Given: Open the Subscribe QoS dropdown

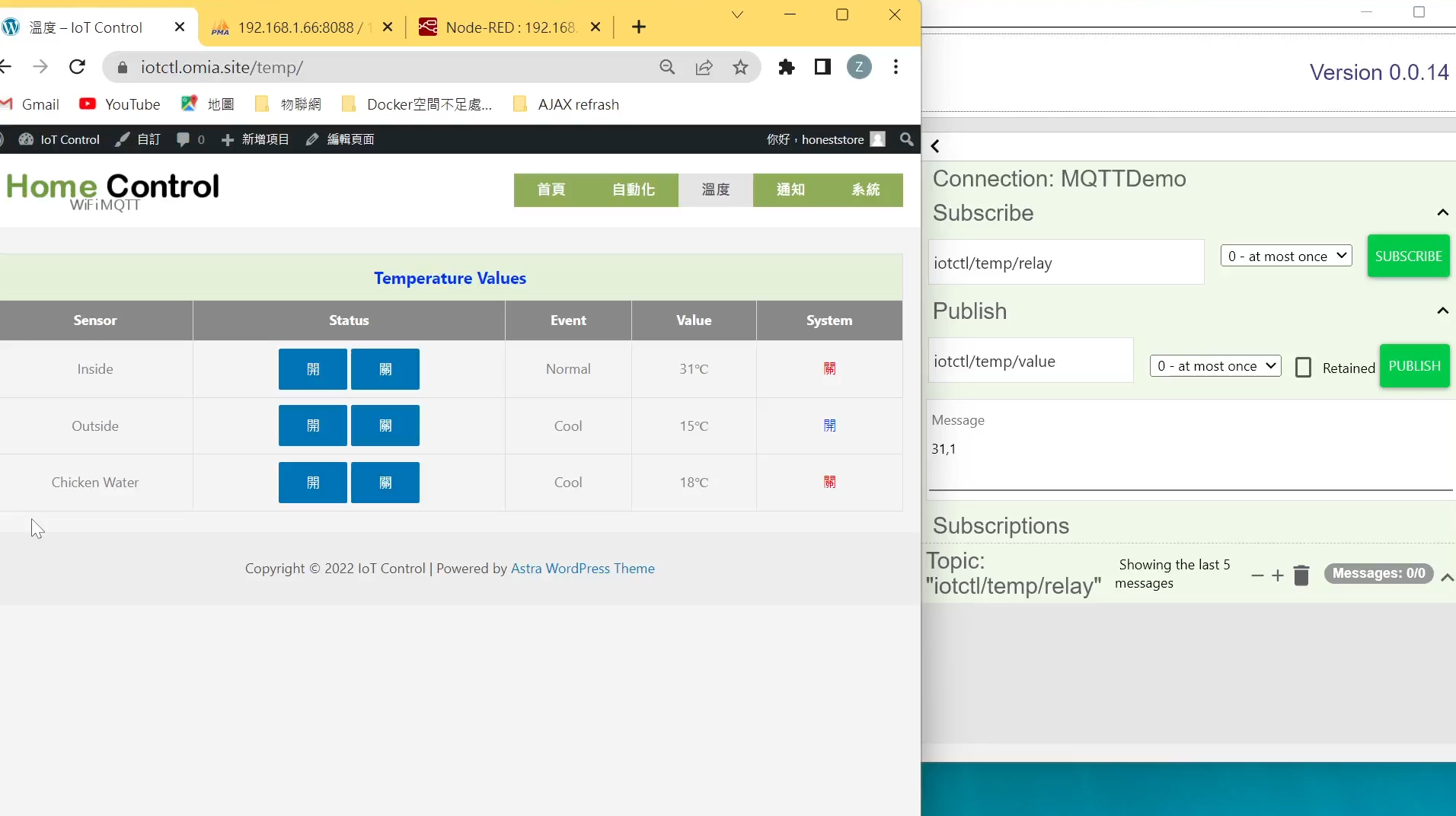Looking at the screenshot, I should tap(1285, 257).
